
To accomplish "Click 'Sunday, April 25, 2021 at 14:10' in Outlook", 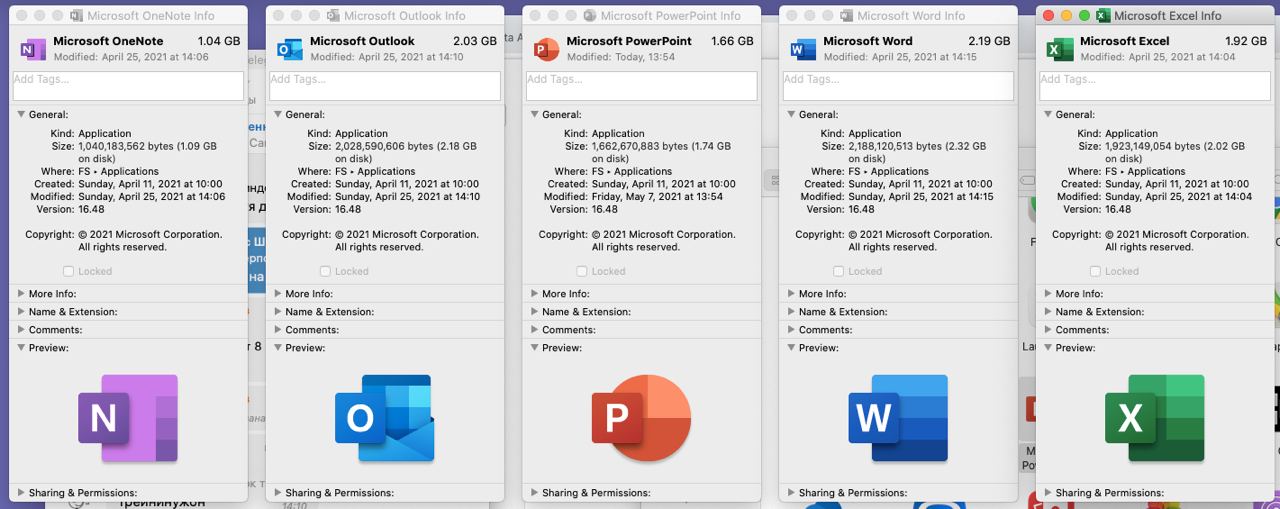I will [407, 197].
